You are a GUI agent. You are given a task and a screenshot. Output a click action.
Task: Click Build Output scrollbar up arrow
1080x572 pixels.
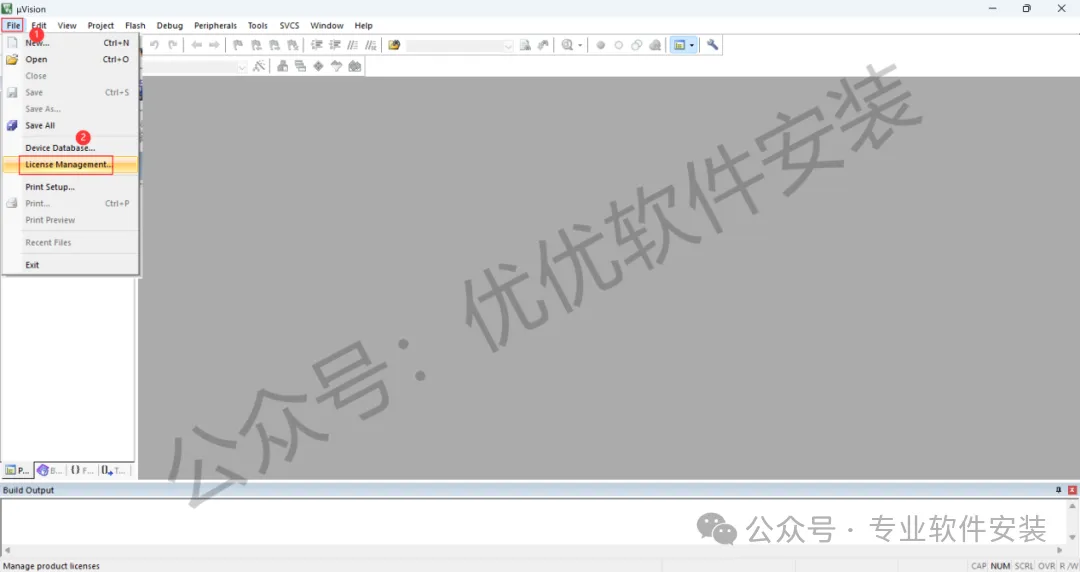tap(1072, 505)
